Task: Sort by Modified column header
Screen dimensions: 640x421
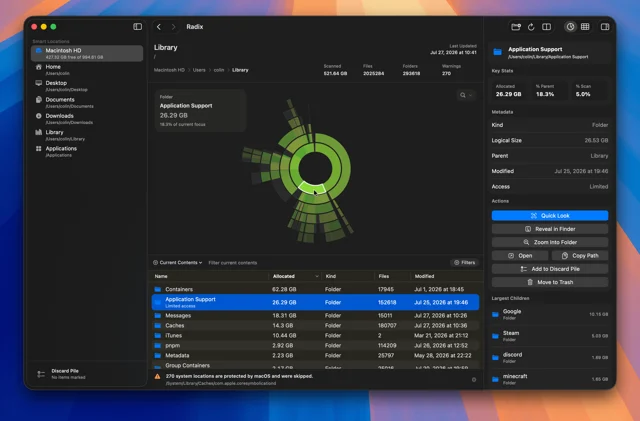Action: click(424, 276)
